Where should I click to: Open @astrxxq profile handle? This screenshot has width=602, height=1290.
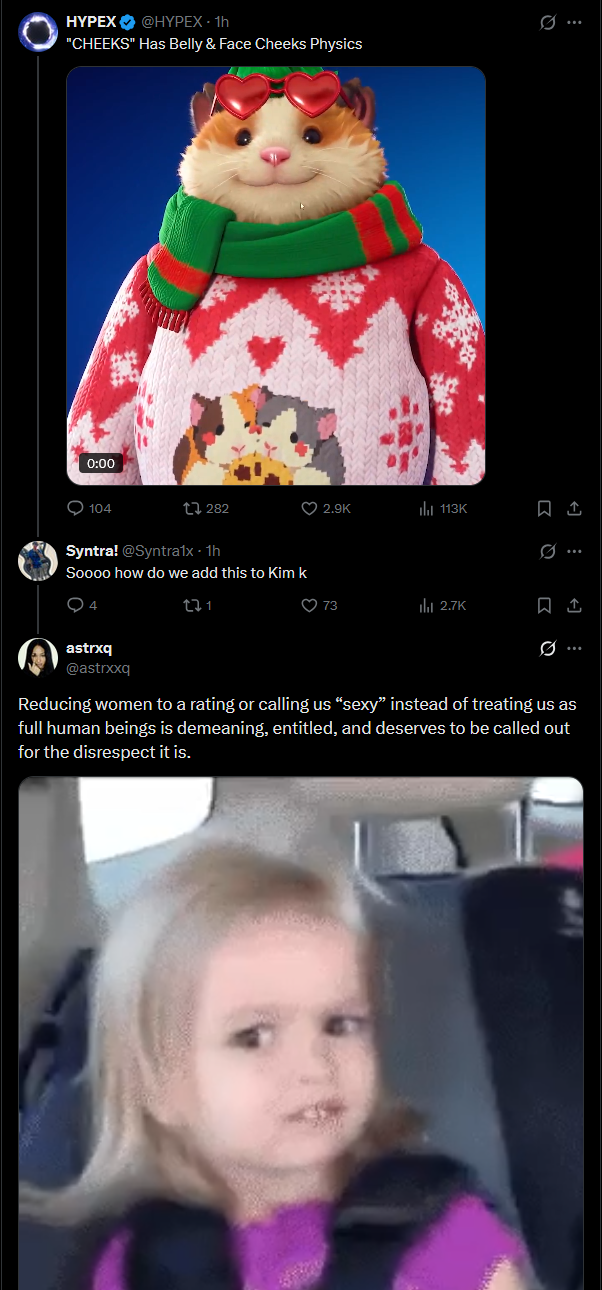tap(98, 667)
